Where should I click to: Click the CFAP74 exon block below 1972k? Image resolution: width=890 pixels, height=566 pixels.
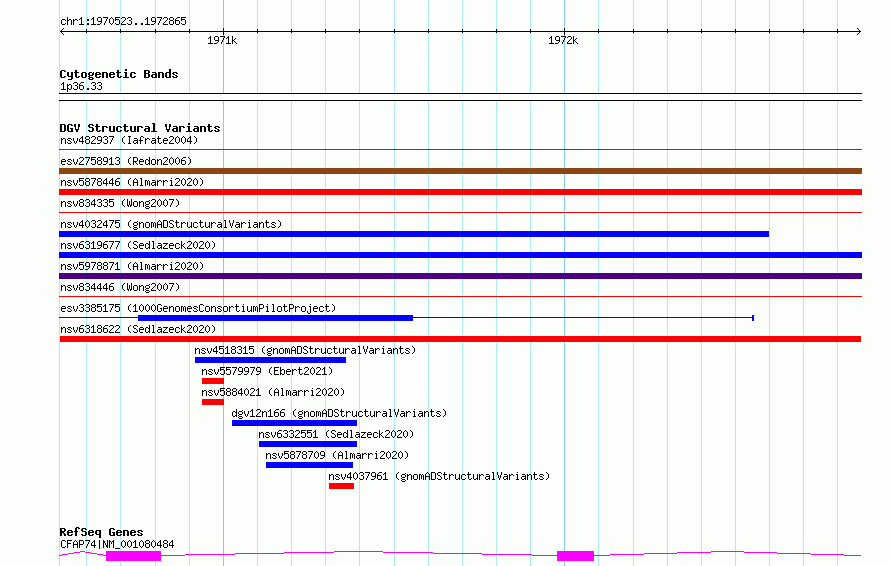(x=576, y=556)
